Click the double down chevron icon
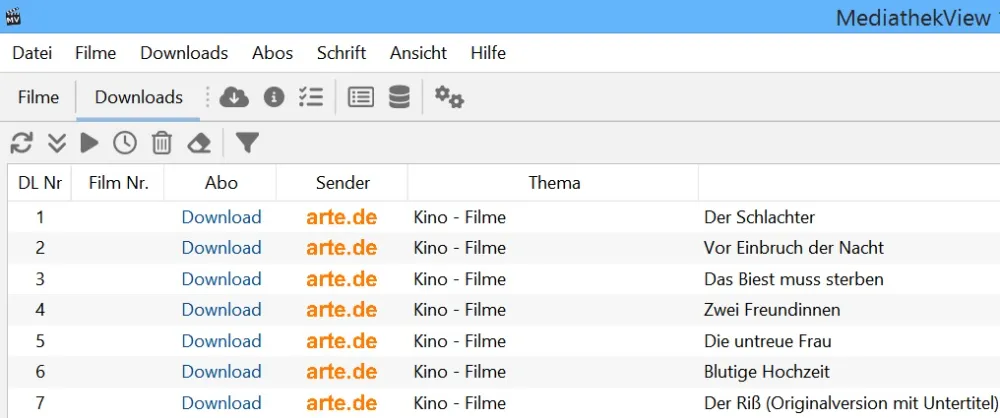Image resolution: width=1000 pixels, height=418 pixels. pyautogui.click(x=57, y=143)
